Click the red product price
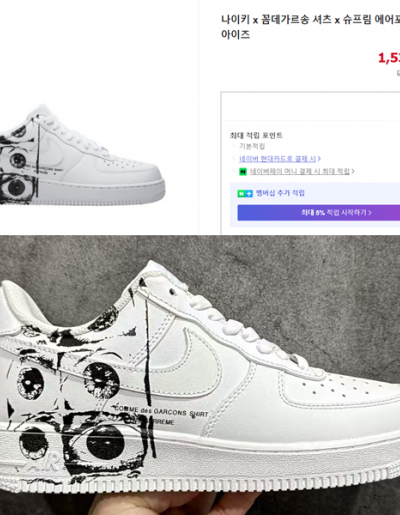 [389, 58]
